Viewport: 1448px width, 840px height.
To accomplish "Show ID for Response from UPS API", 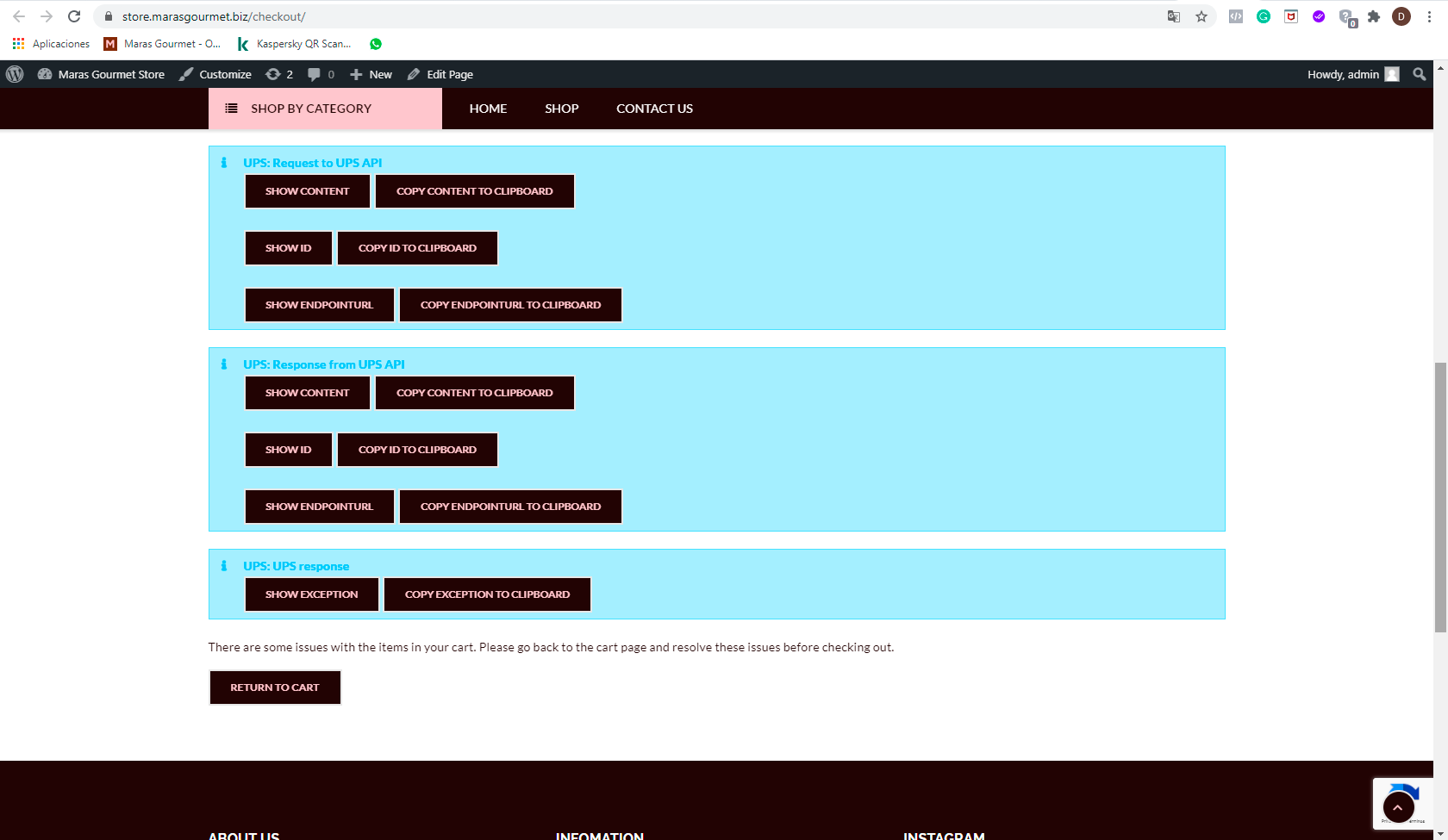I will [289, 450].
